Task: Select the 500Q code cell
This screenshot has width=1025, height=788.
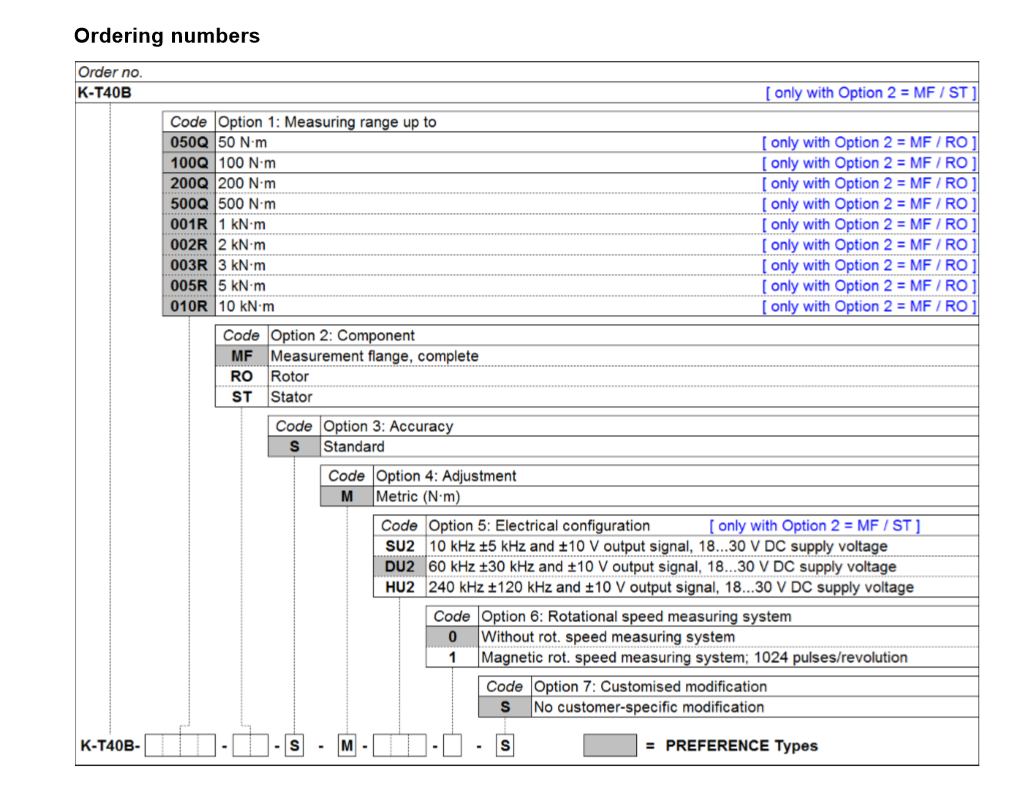Action: [188, 204]
